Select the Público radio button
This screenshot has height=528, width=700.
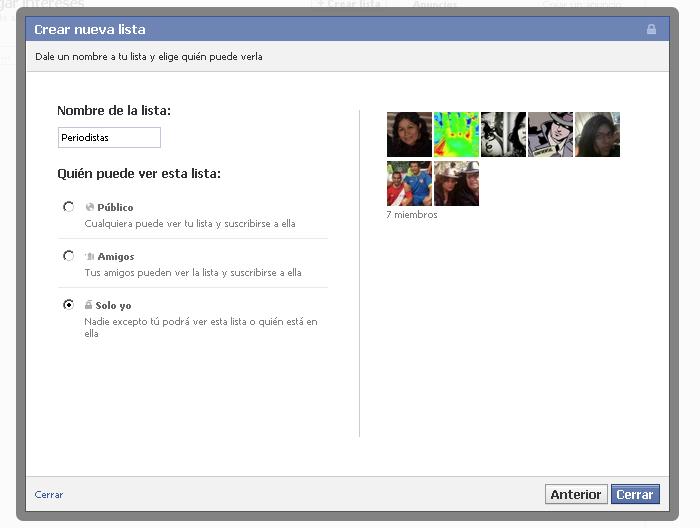tap(68, 207)
